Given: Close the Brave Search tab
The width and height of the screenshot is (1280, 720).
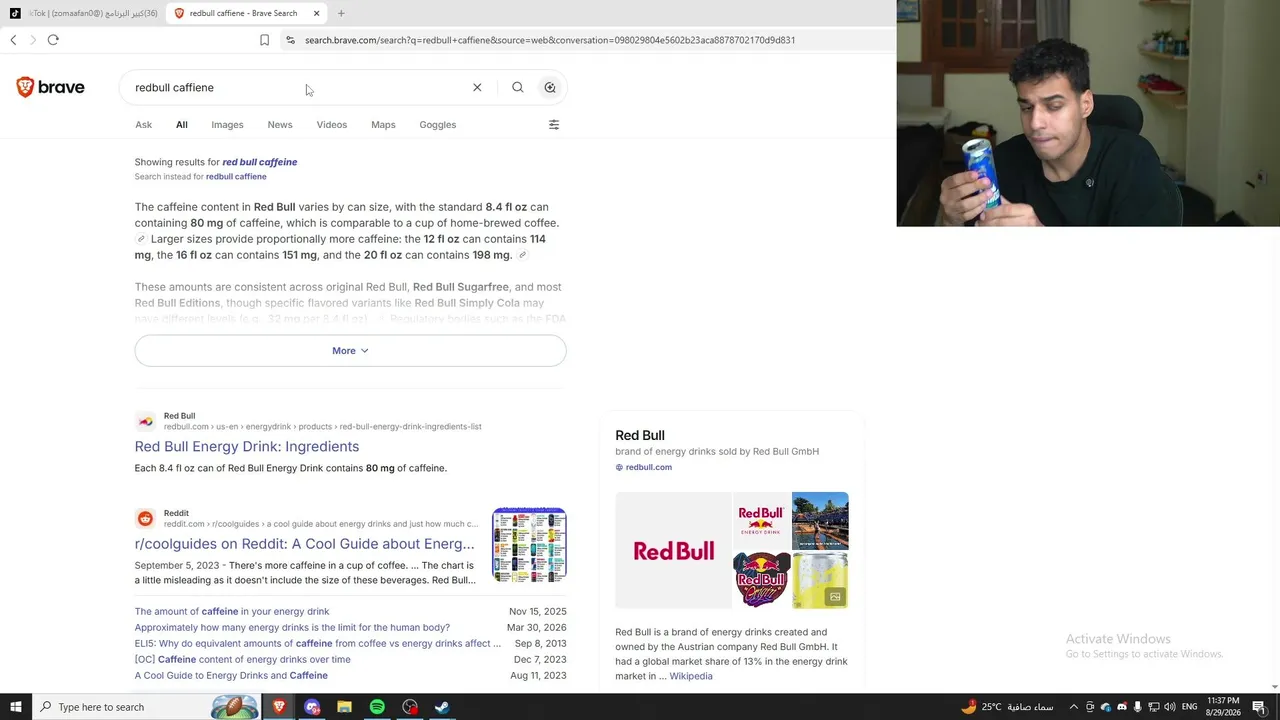Looking at the screenshot, I should pos(316,13).
